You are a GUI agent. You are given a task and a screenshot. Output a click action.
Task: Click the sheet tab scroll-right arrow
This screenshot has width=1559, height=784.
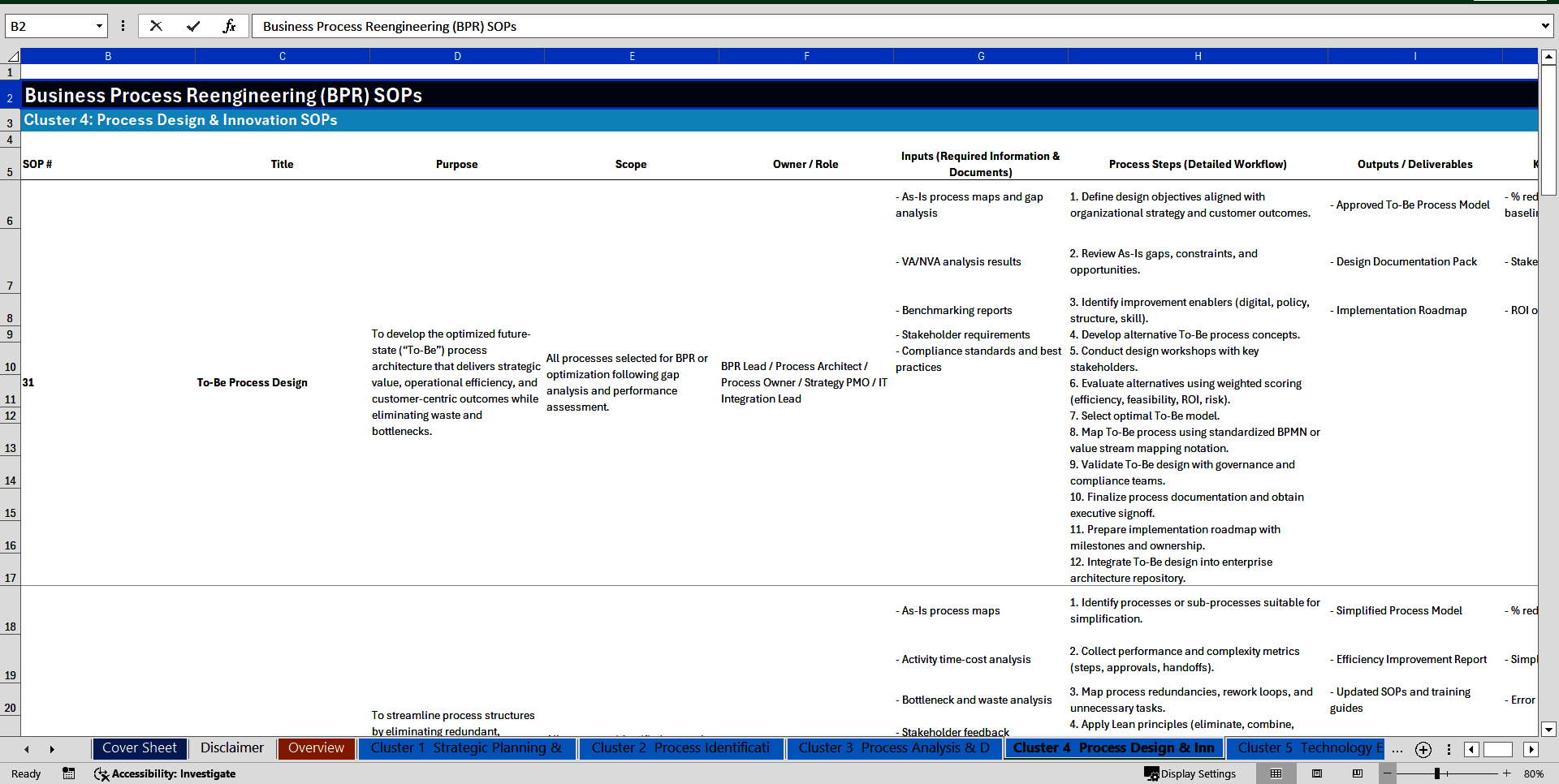click(x=52, y=749)
